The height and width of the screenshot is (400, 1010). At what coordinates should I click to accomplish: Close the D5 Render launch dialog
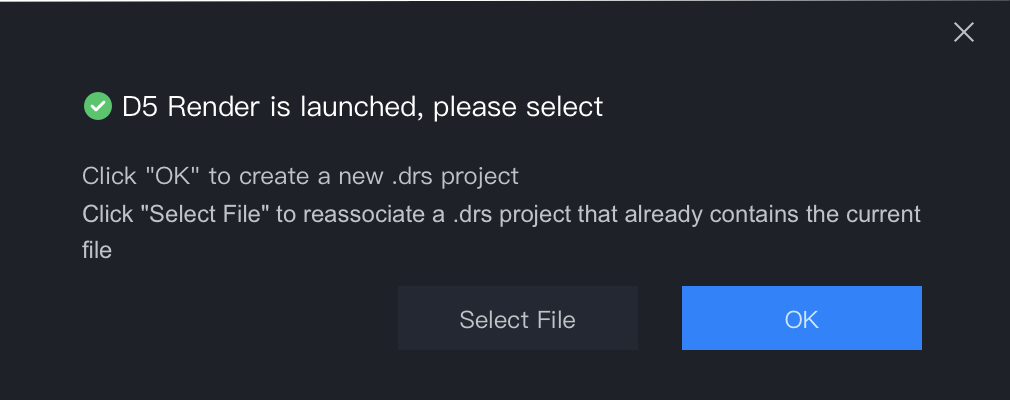tap(964, 32)
